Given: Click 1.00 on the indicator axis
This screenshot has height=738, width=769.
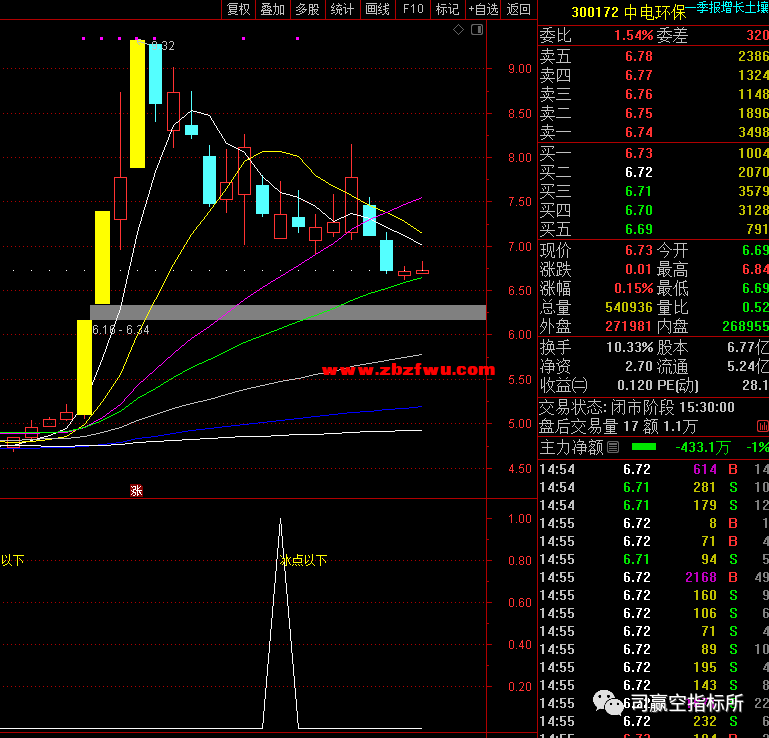Looking at the screenshot, I should [x=520, y=519].
